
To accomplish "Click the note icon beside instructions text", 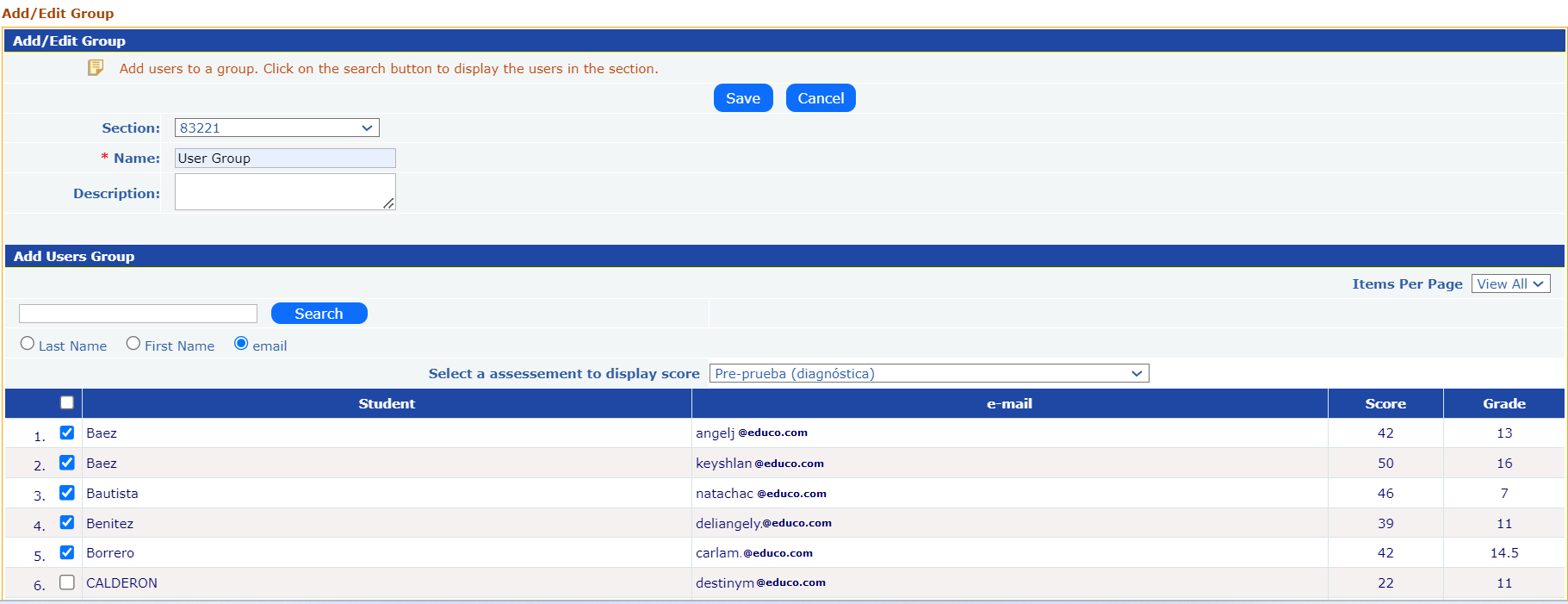I will pos(96,68).
